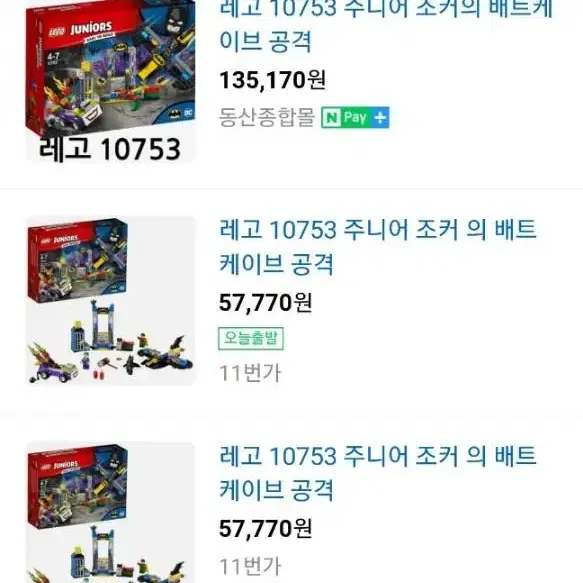Click the blue plus sign of N Pay badge
Viewport: 583px width, 583px height.
pyautogui.click(x=380, y=117)
